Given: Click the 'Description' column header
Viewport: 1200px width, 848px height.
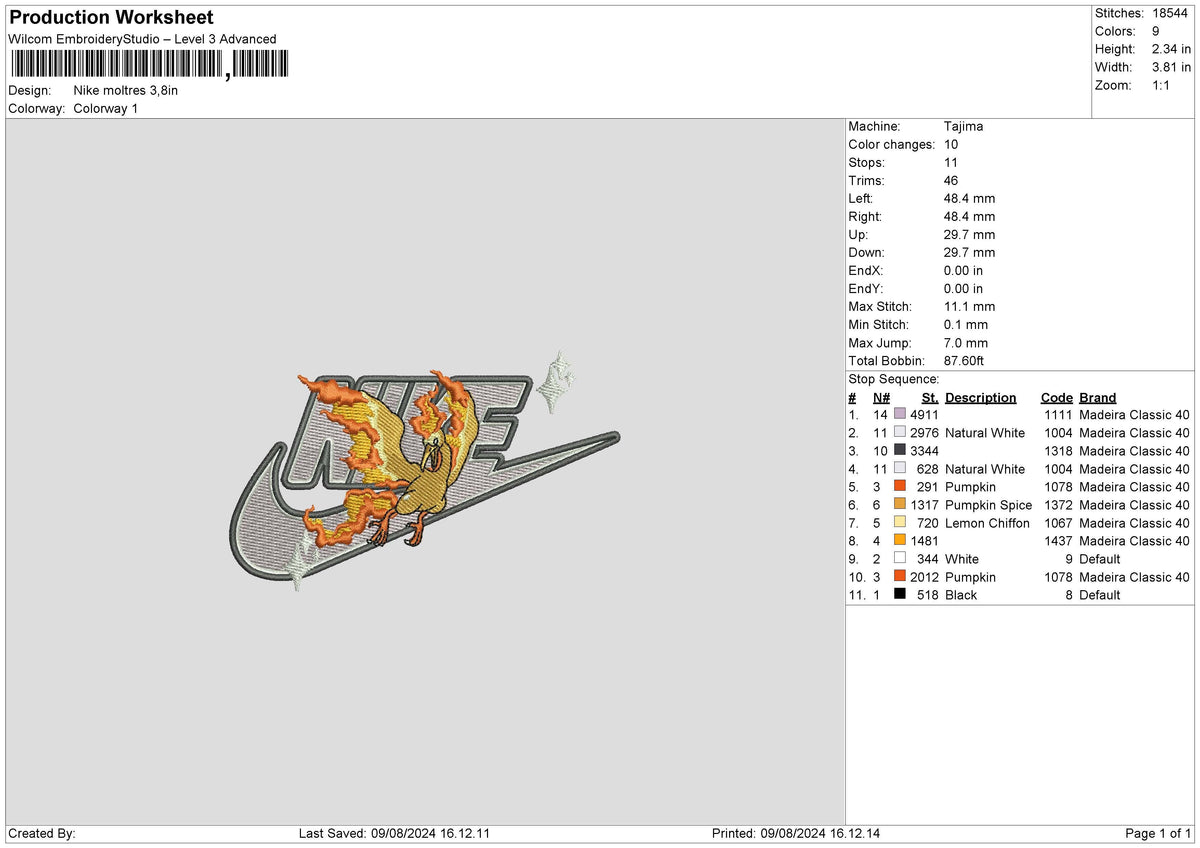Looking at the screenshot, I should point(980,397).
